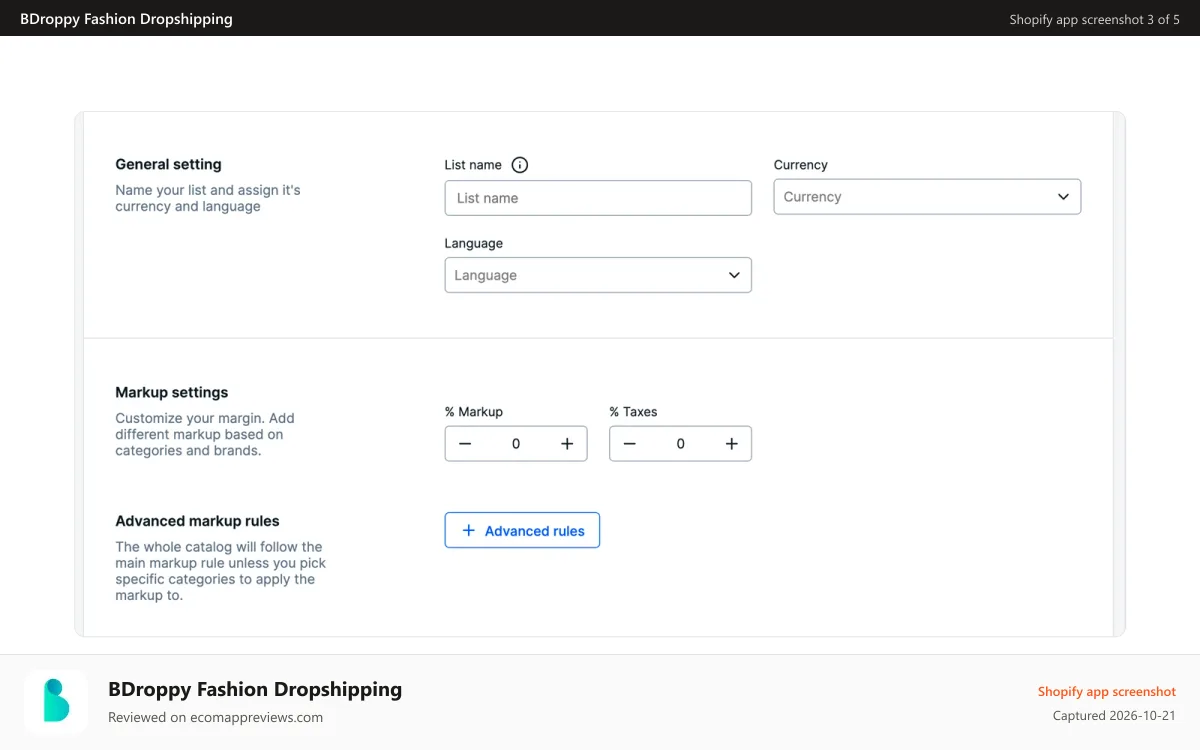Screen dimensions: 1200x750
Task: Click the % Markup number value field
Action: tap(516, 444)
